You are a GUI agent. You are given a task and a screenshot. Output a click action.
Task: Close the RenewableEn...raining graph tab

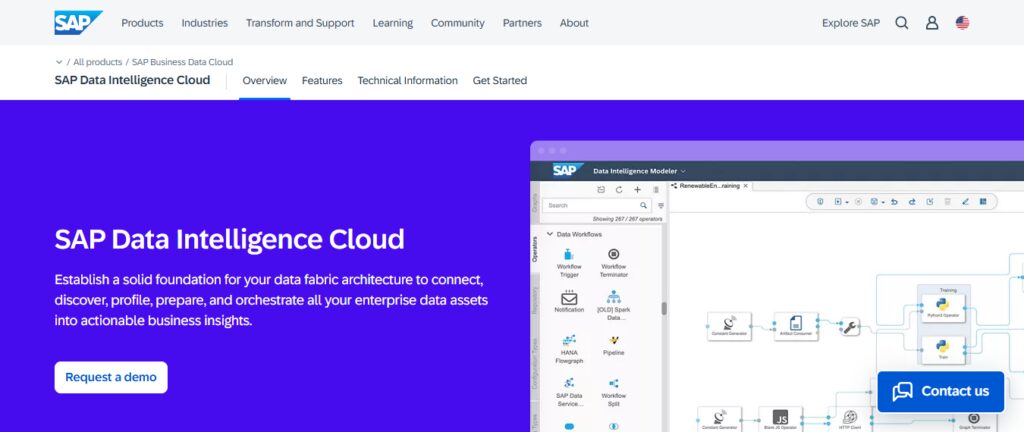(746, 186)
